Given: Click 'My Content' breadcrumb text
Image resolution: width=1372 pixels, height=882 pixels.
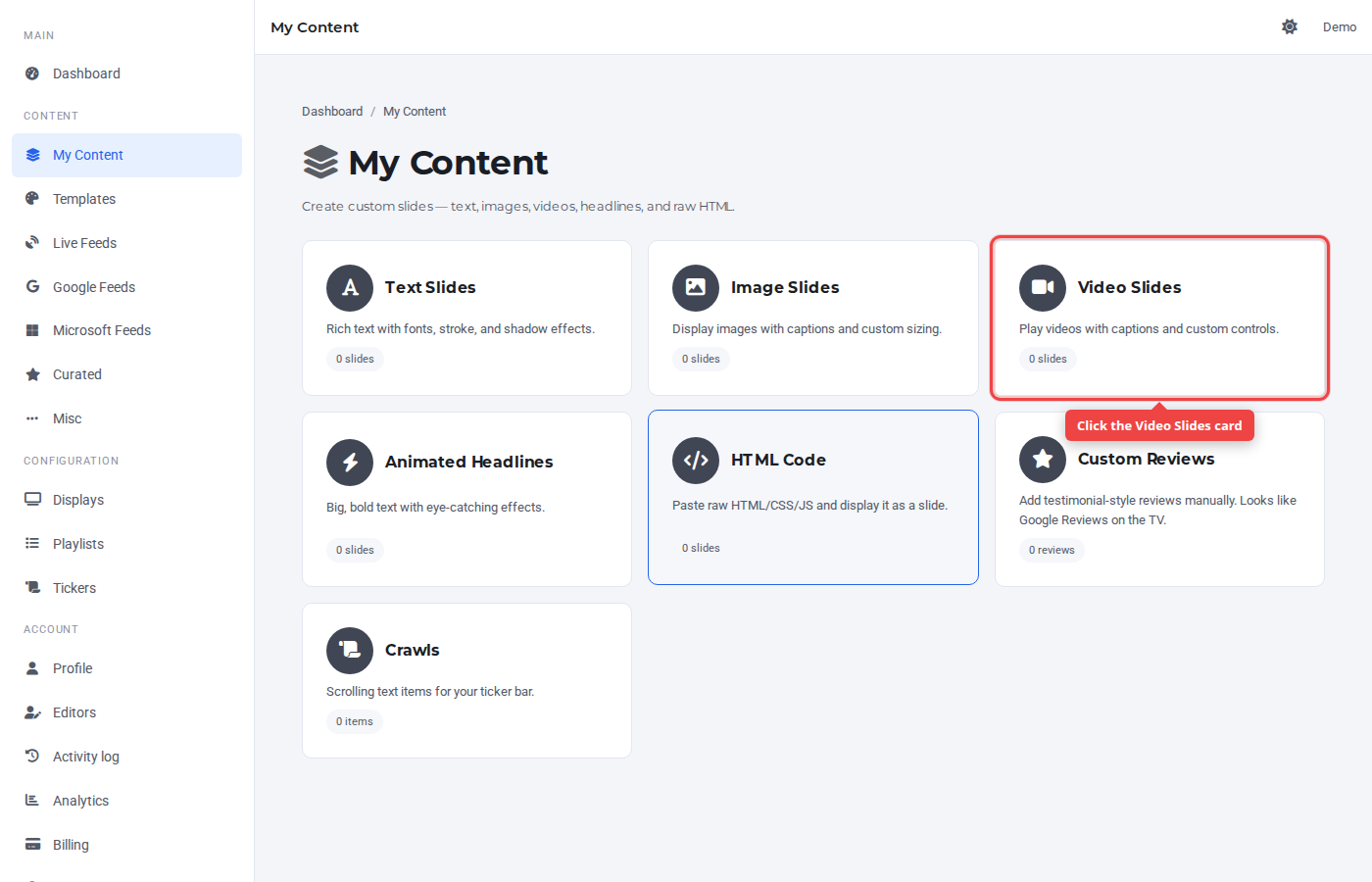Looking at the screenshot, I should [x=415, y=112].
